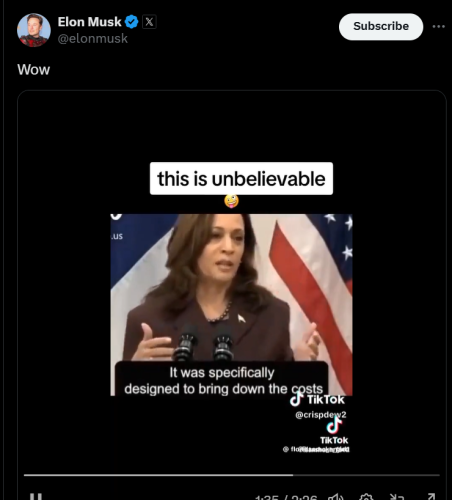Click the blue verified checkmark badge
This screenshot has height=500, width=452.
[131, 22]
